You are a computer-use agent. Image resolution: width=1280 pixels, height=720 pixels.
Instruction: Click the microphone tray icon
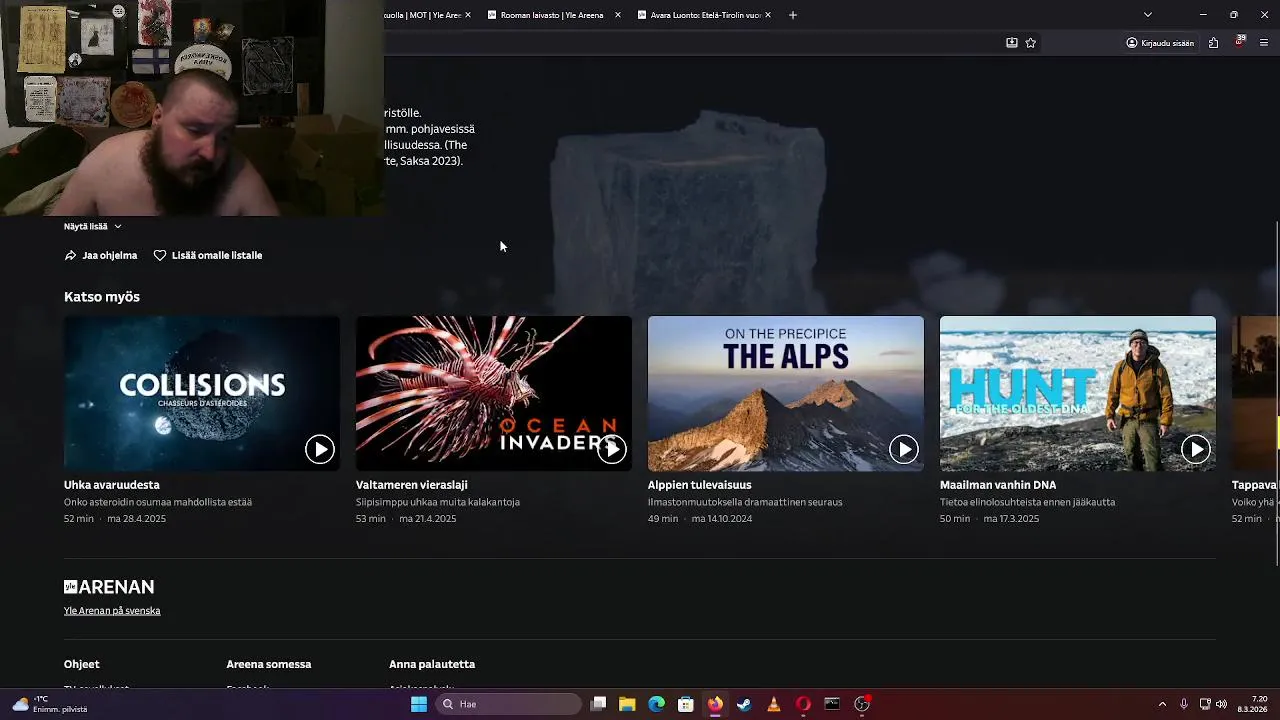[1184, 704]
